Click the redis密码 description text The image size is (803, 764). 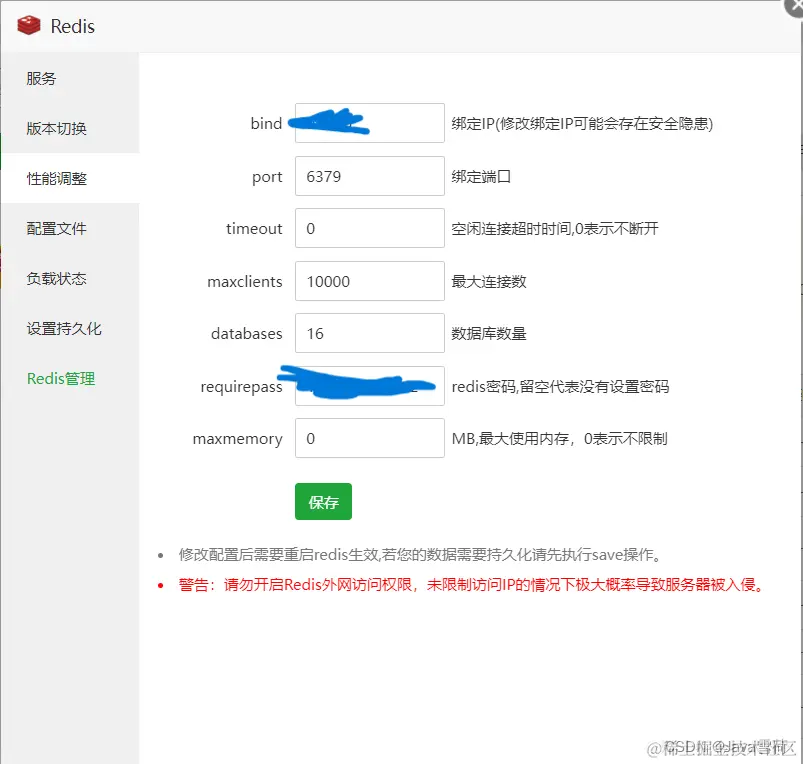[x=560, y=387]
